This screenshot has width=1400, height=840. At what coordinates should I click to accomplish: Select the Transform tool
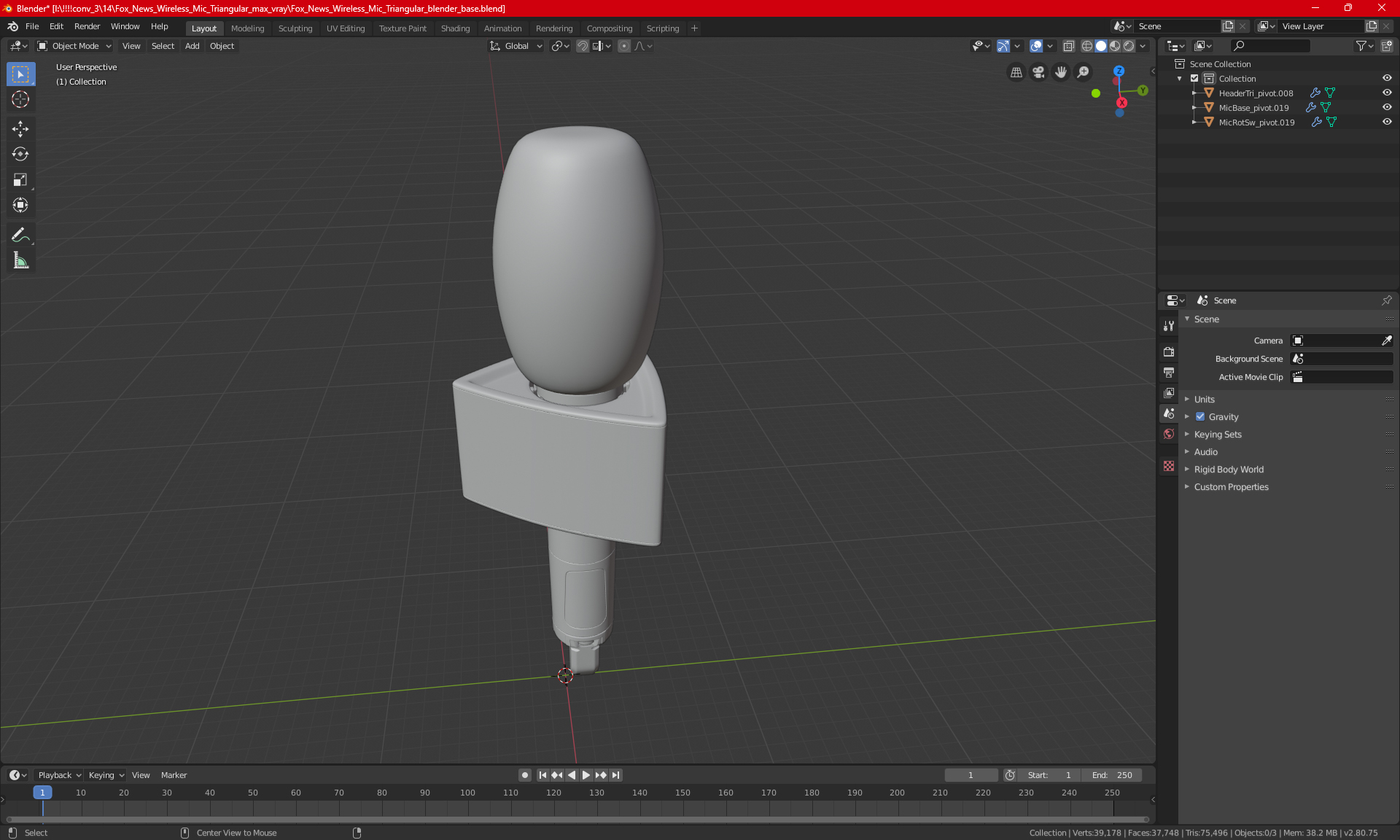coord(20,205)
